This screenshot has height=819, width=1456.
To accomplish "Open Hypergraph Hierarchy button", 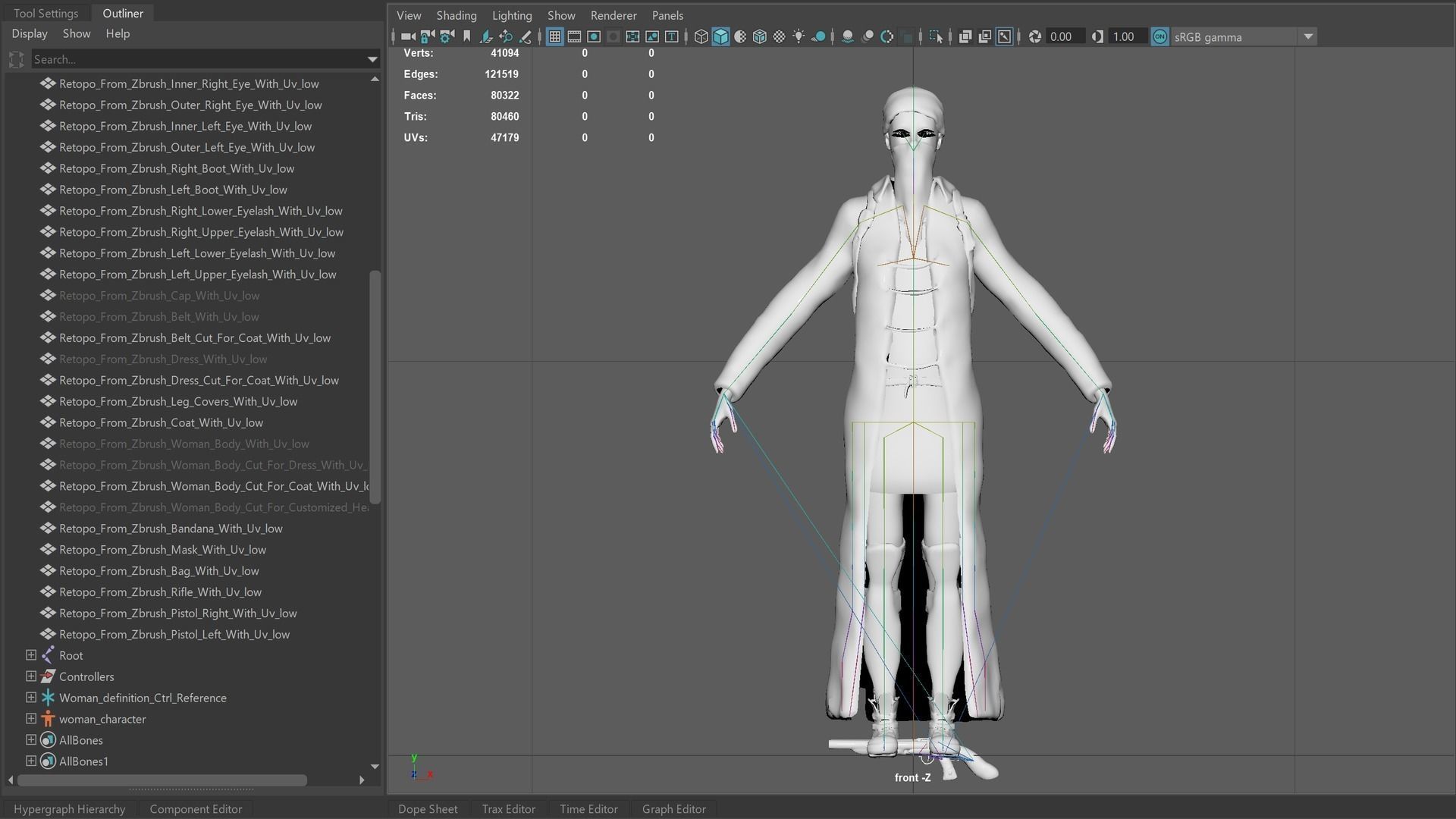I will point(69,809).
